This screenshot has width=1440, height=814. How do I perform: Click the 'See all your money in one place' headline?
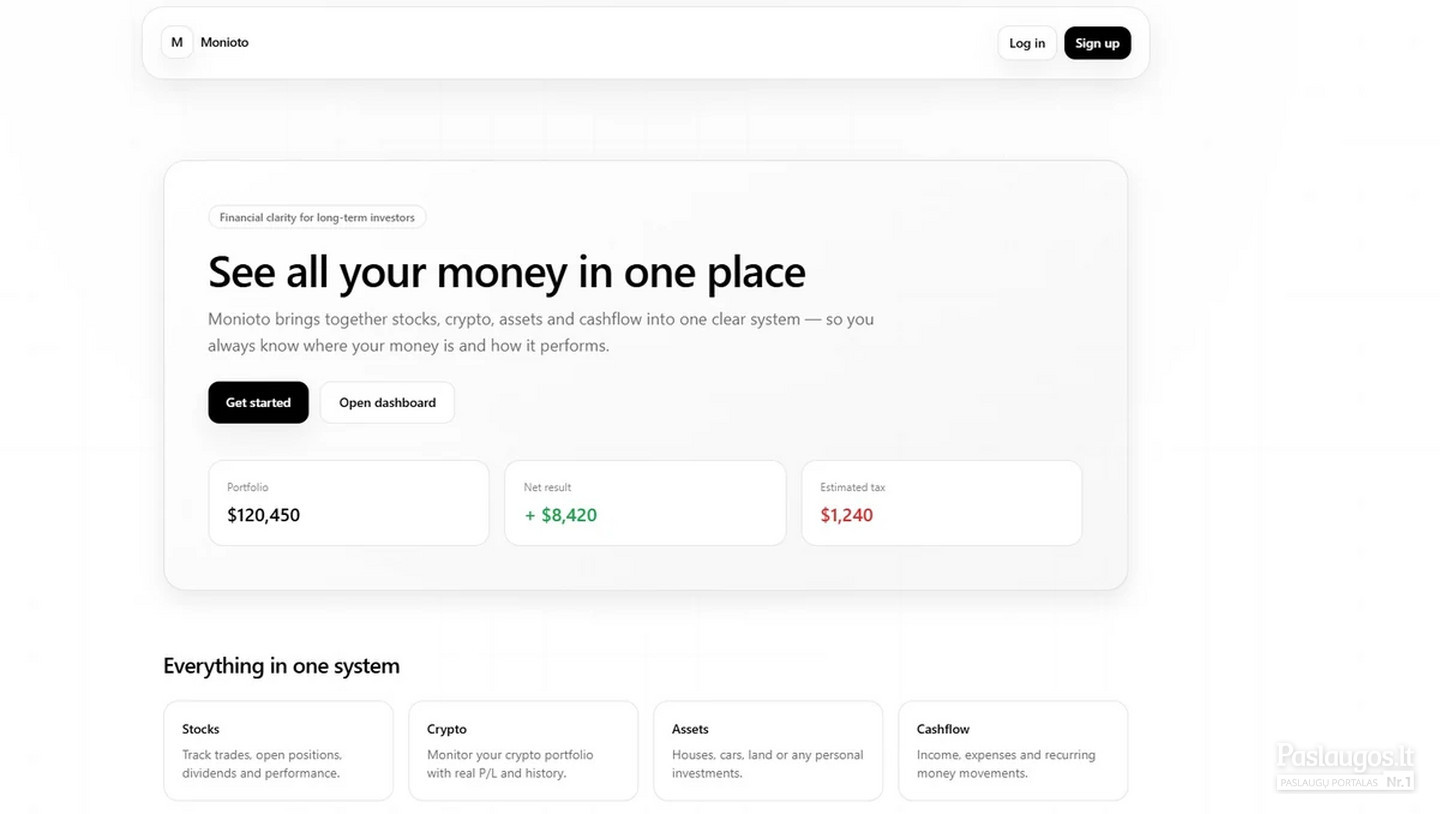[506, 271]
